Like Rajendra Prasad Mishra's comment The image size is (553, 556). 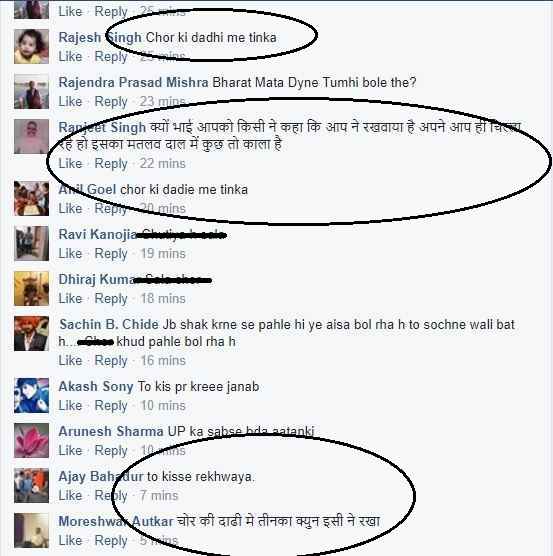70,102
